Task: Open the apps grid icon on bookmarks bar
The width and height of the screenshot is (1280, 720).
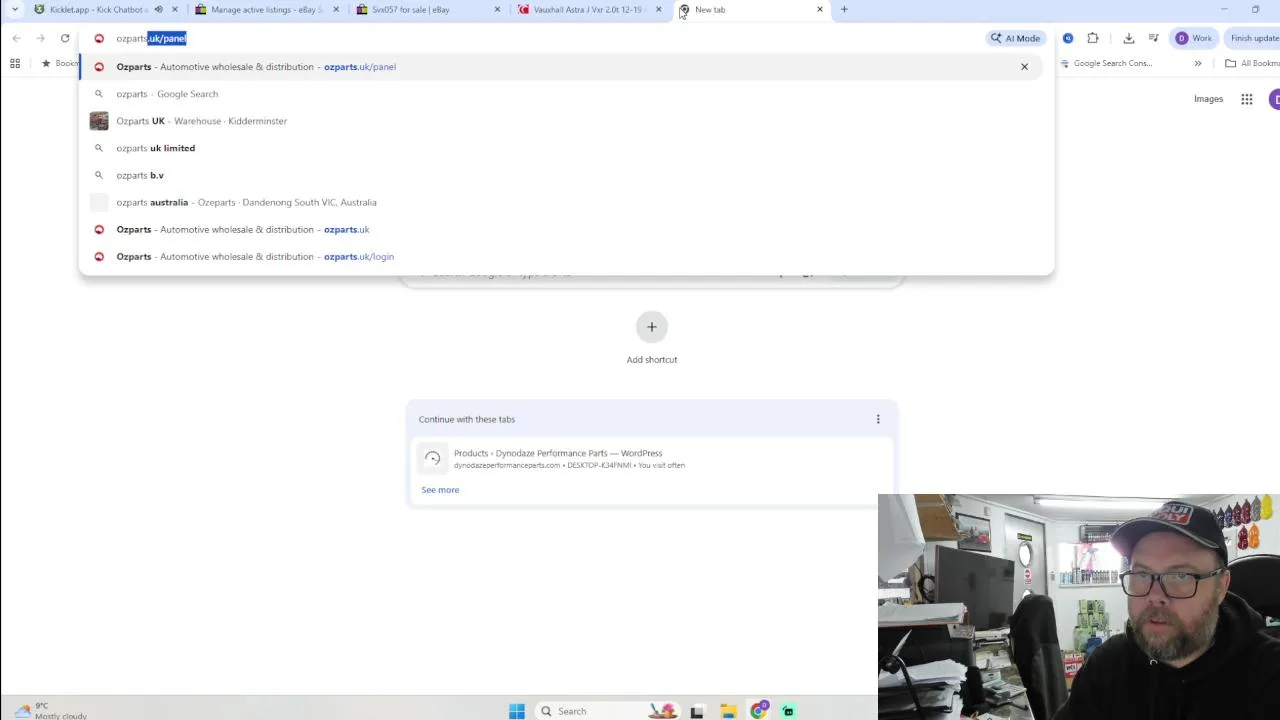Action: coord(15,63)
